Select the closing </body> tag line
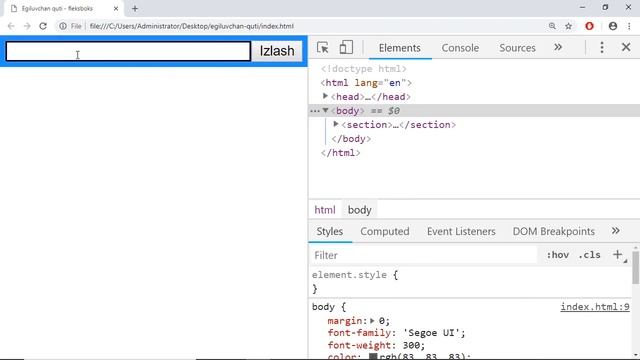 [x=351, y=139]
